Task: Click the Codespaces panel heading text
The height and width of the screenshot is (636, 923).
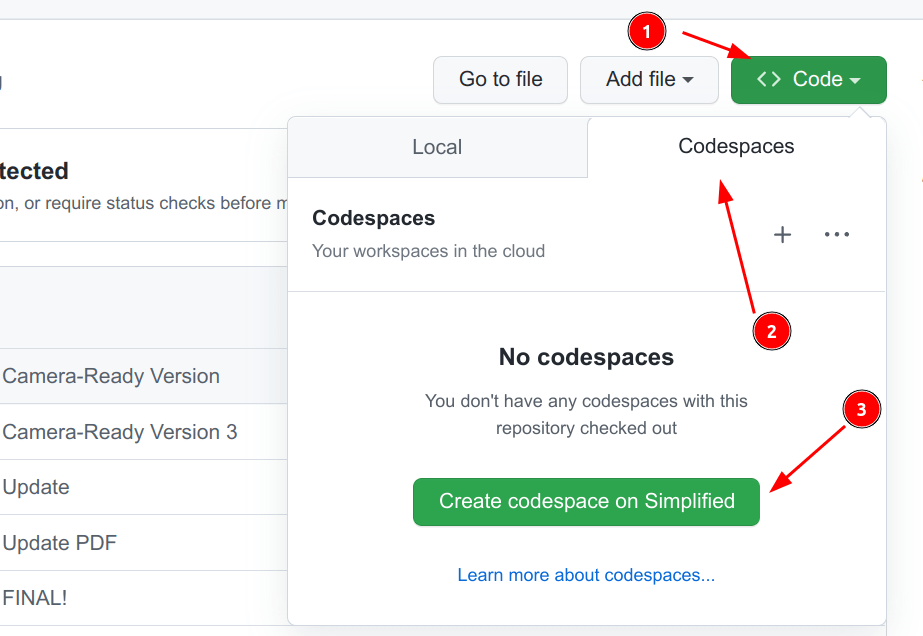Action: click(373, 218)
